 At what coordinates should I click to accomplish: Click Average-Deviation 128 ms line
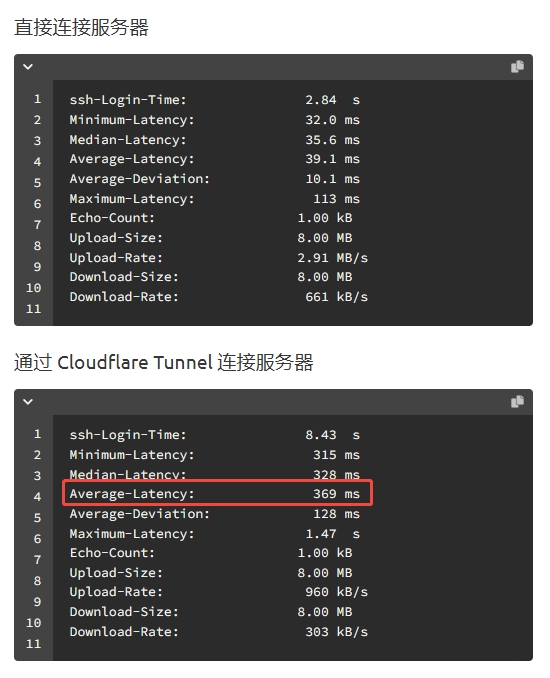coord(214,514)
